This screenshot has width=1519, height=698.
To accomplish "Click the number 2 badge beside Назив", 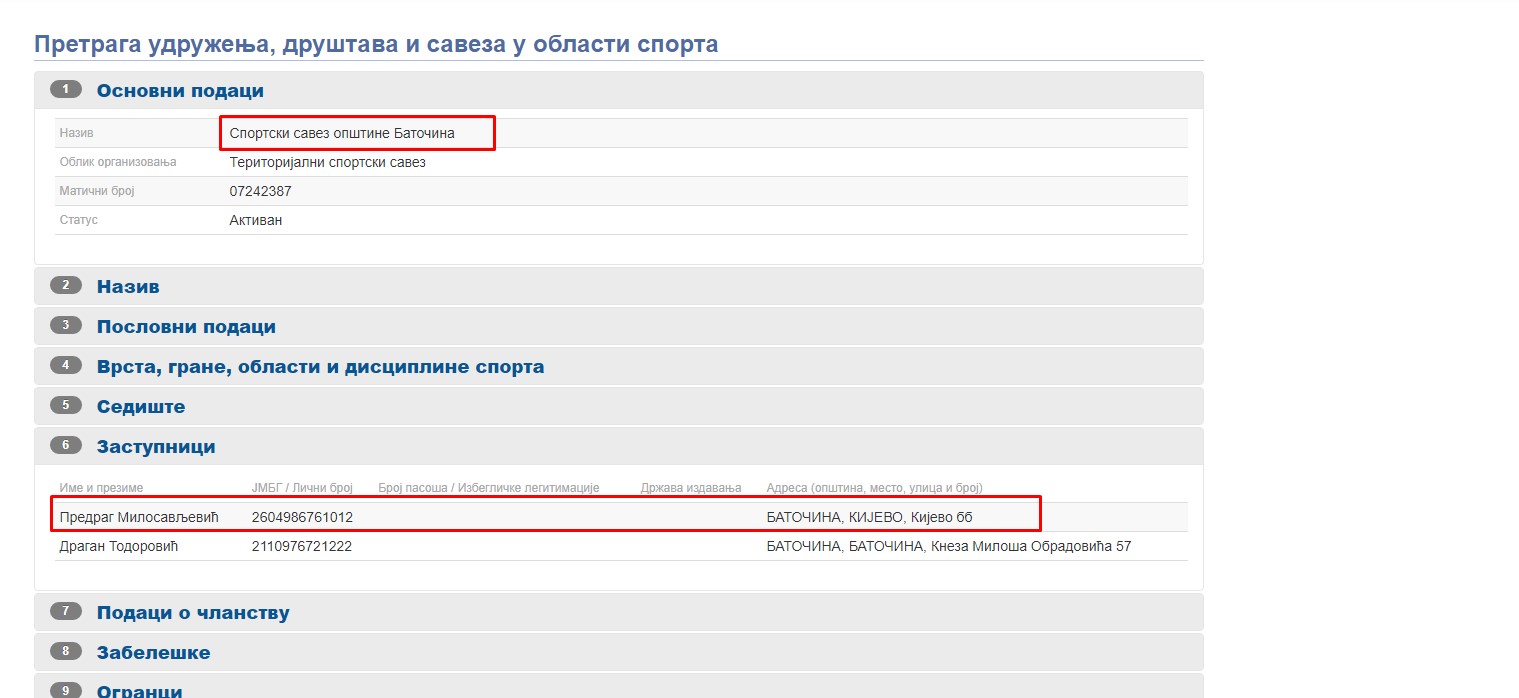I will (65, 286).
